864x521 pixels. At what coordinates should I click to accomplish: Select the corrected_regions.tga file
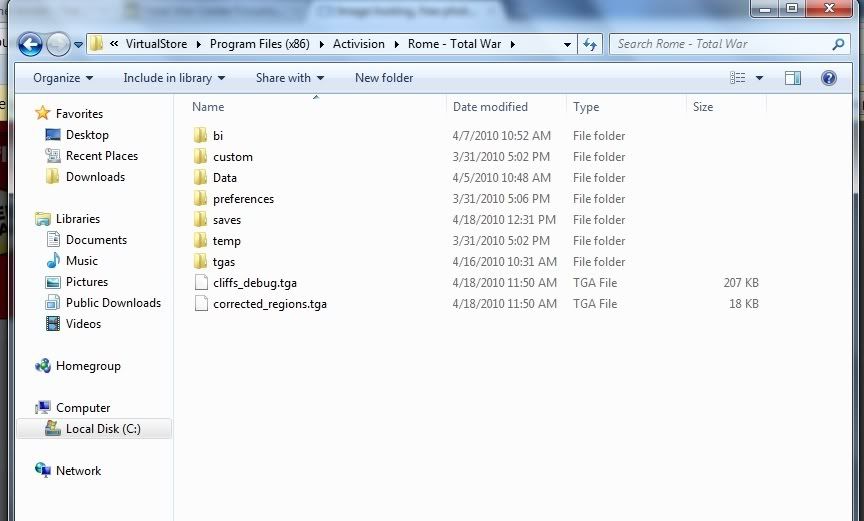coord(269,304)
